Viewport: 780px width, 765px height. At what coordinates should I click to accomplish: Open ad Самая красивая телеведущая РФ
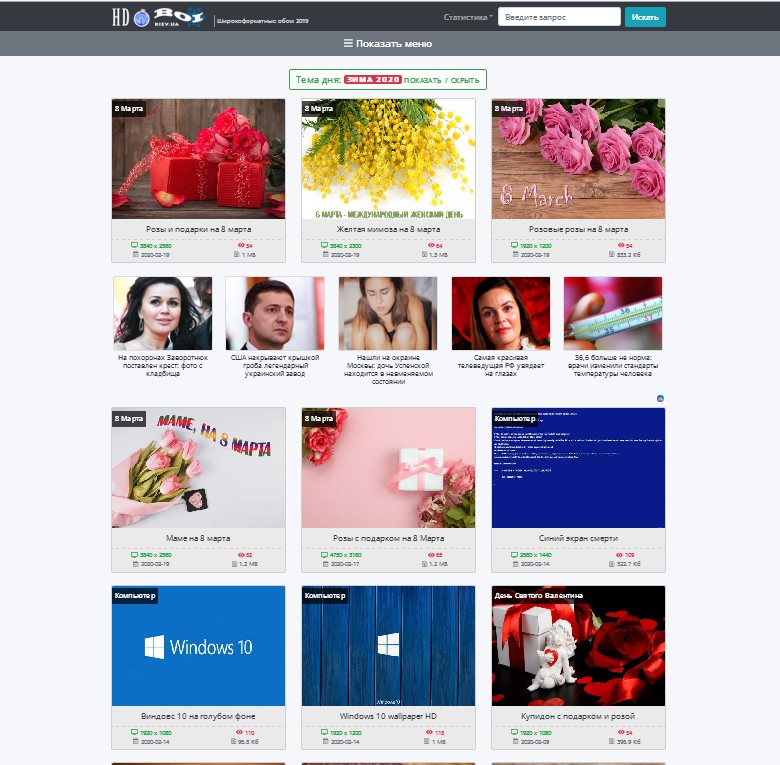[501, 326]
